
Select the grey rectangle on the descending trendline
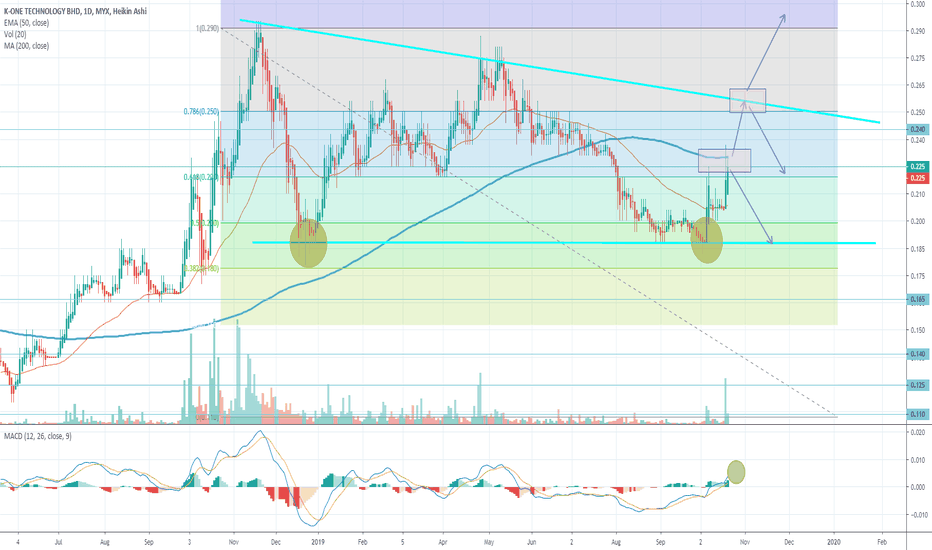click(748, 100)
